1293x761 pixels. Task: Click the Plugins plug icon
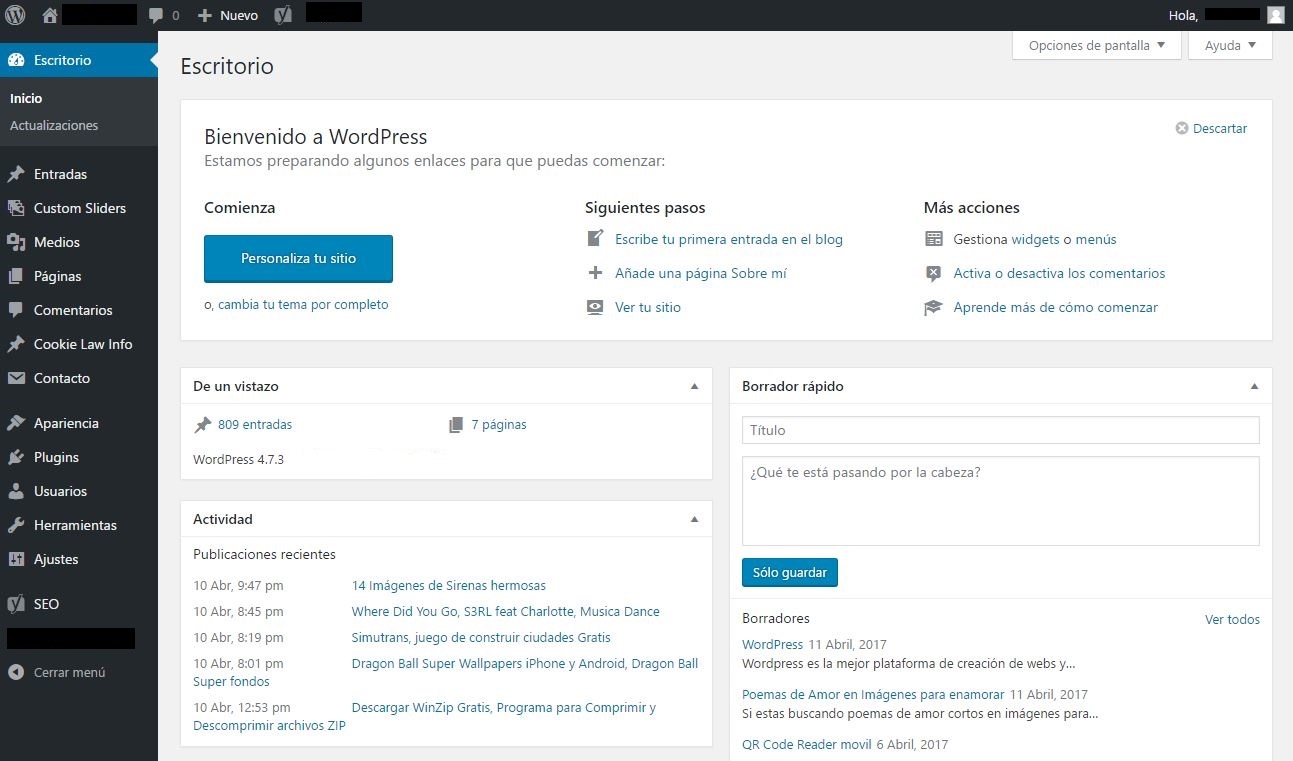(x=16, y=457)
